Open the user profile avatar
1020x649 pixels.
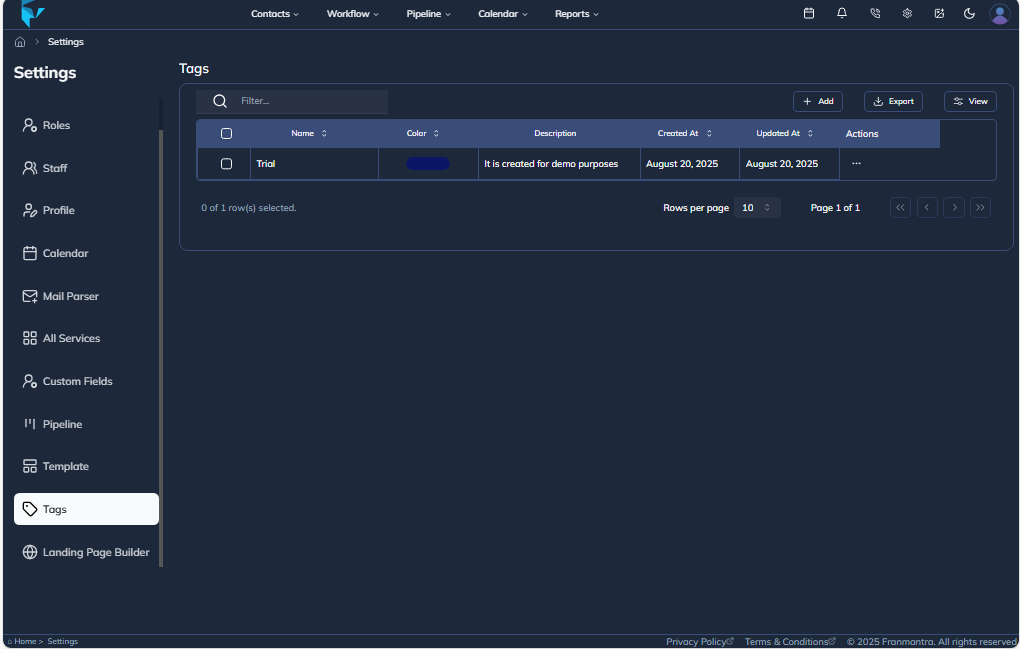point(999,14)
